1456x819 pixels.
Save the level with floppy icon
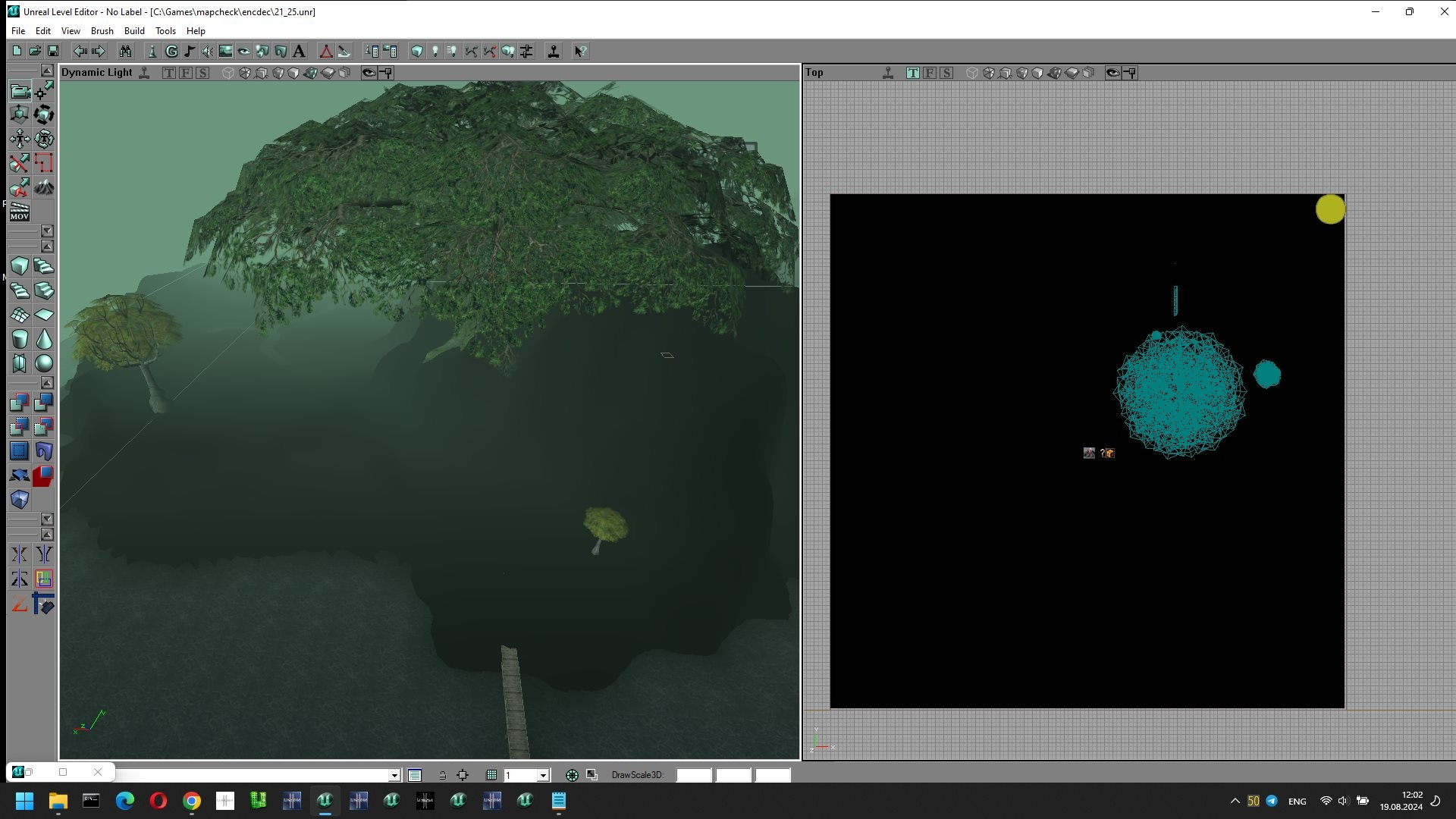click(53, 51)
